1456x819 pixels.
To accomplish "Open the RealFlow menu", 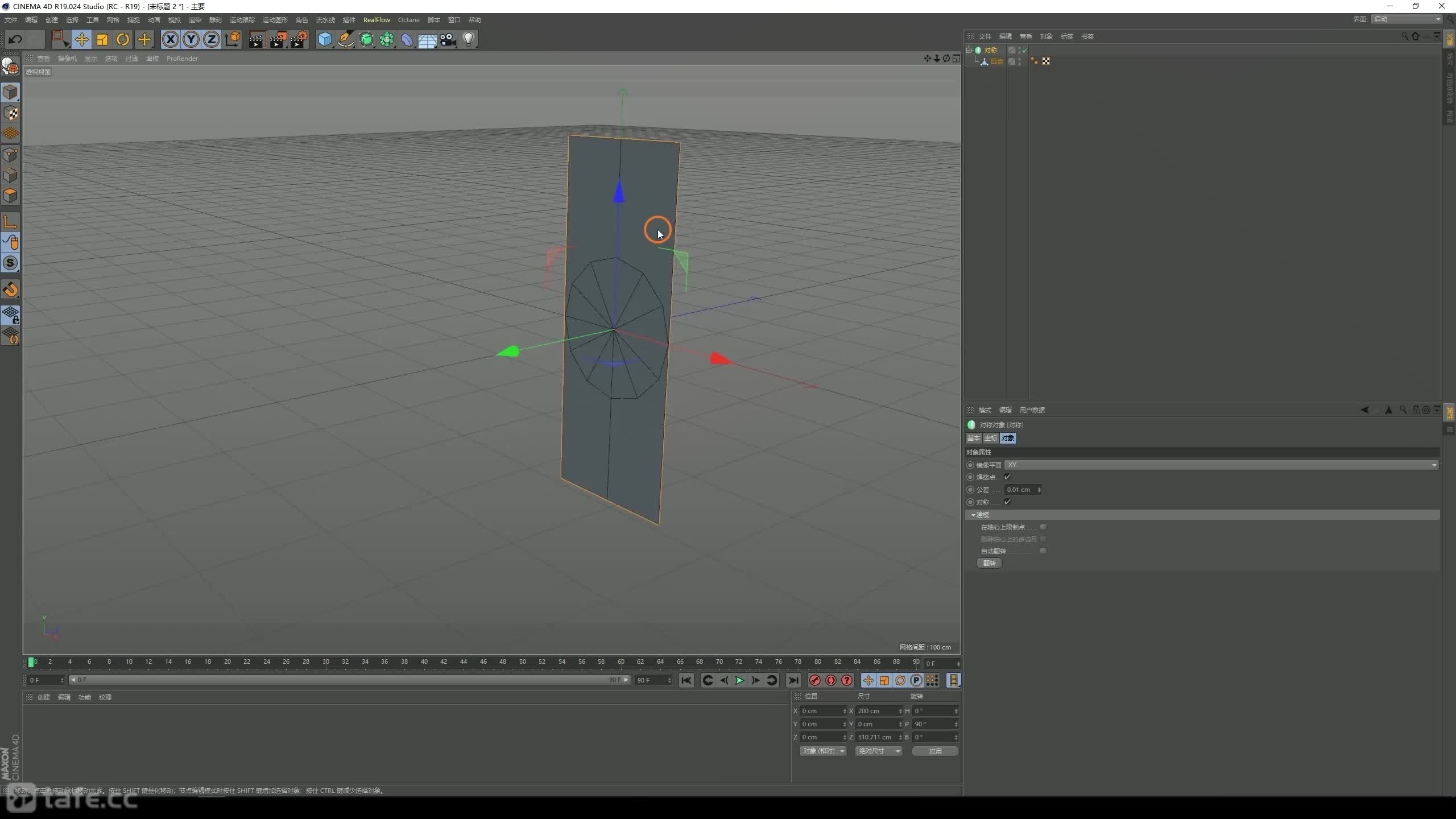I will click(x=377, y=20).
